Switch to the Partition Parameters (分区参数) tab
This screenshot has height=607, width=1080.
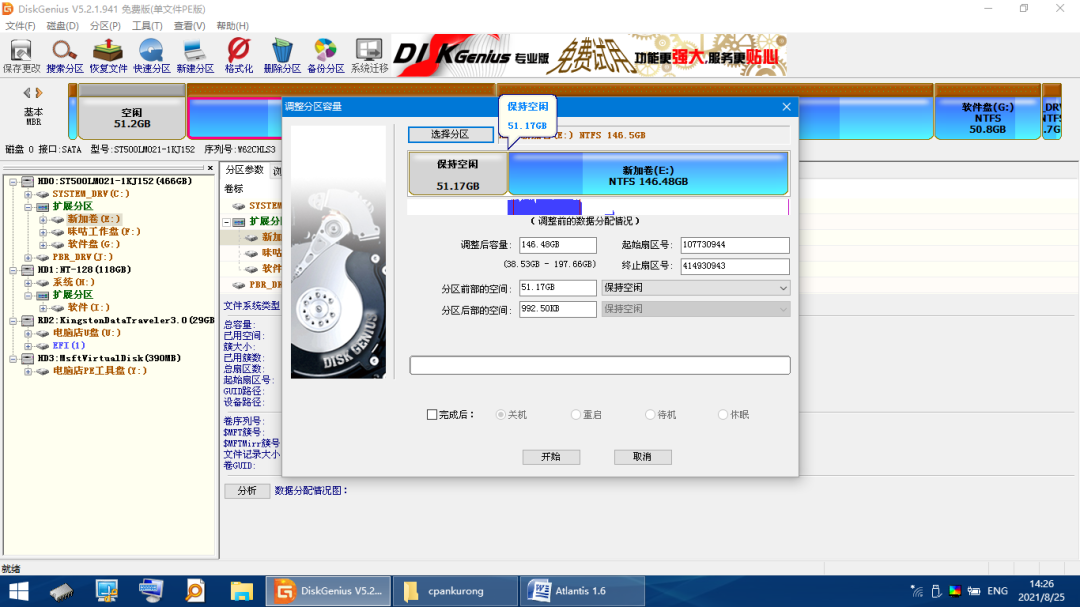point(245,170)
